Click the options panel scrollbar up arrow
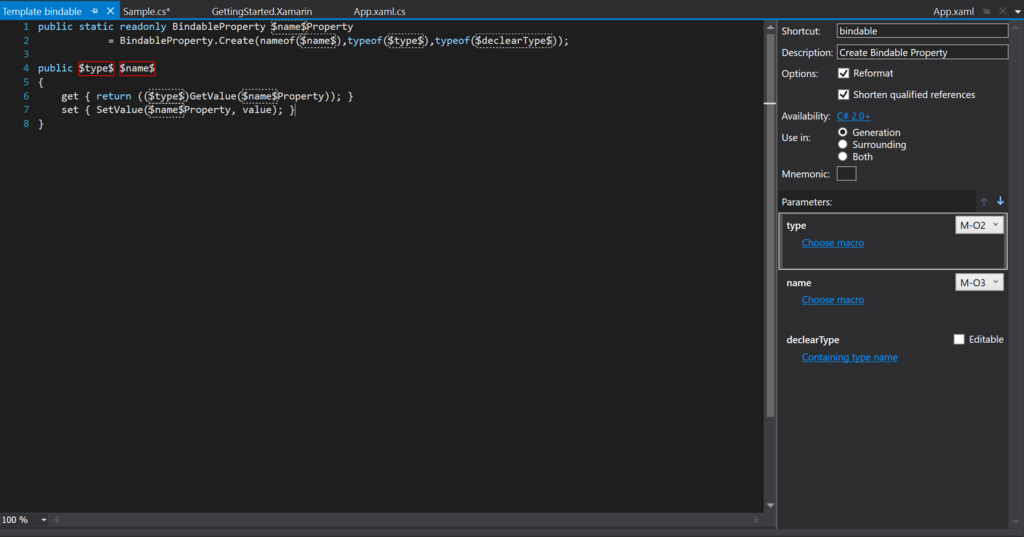Viewport: 1024px width, 537px height. (x=1016, y=27)
